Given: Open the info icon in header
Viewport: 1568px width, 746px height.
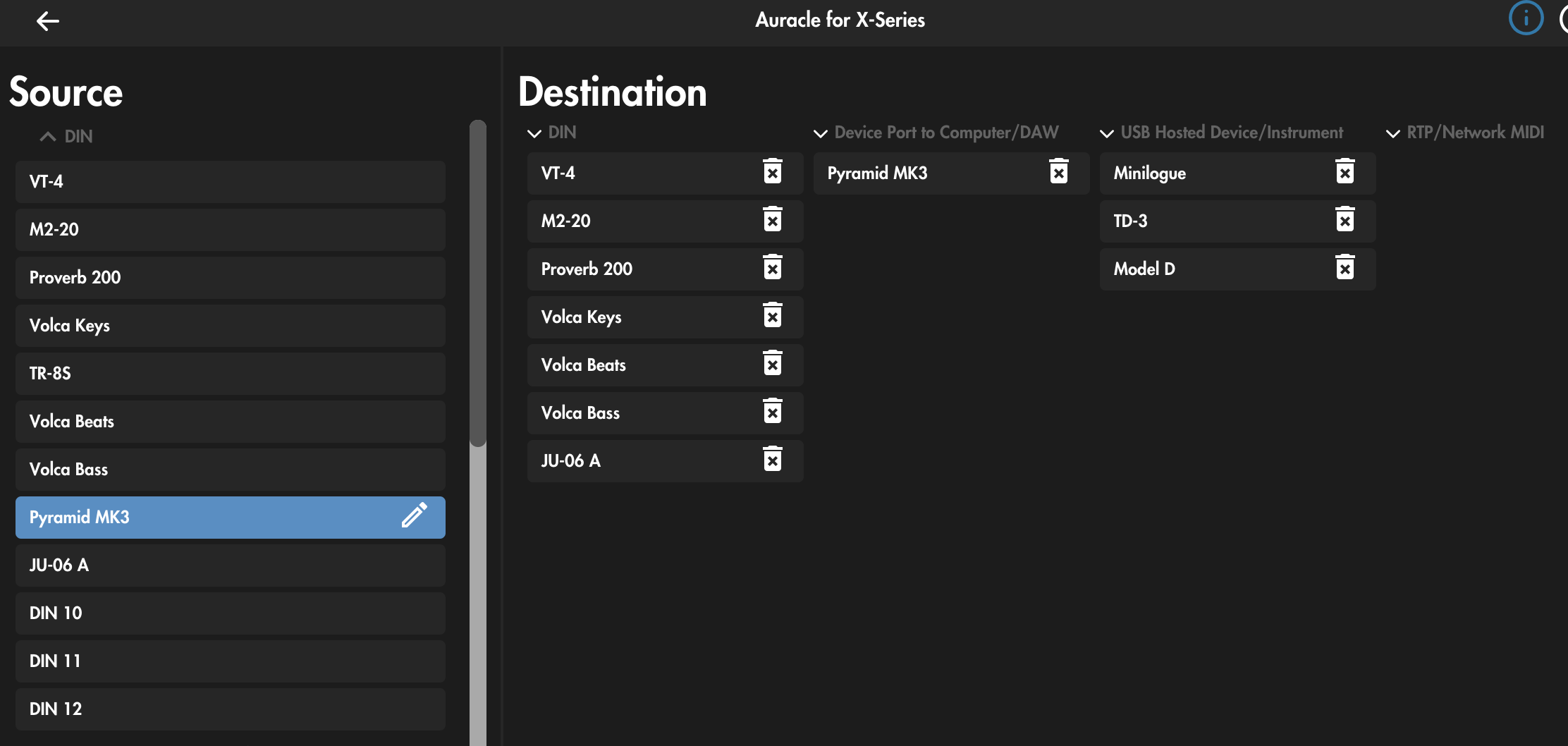Looking at the screenshot, I should 1526,18.
